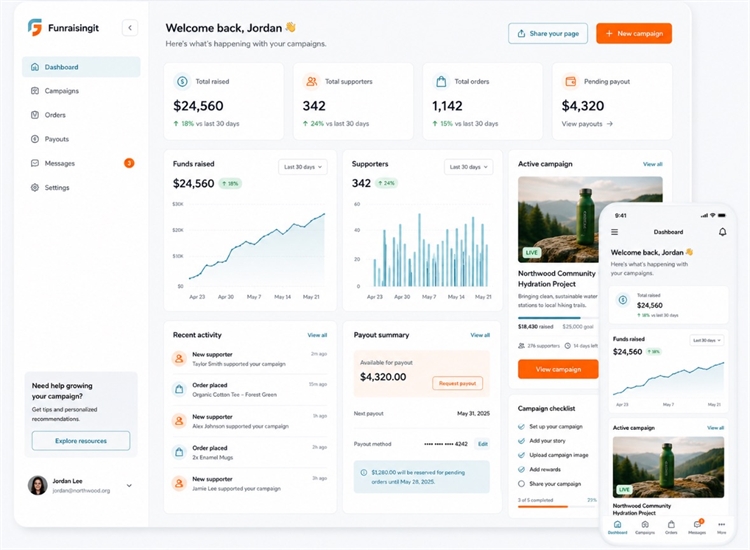Select mobile Campaigns tab

pyautogui.click(x=645, y=527)
